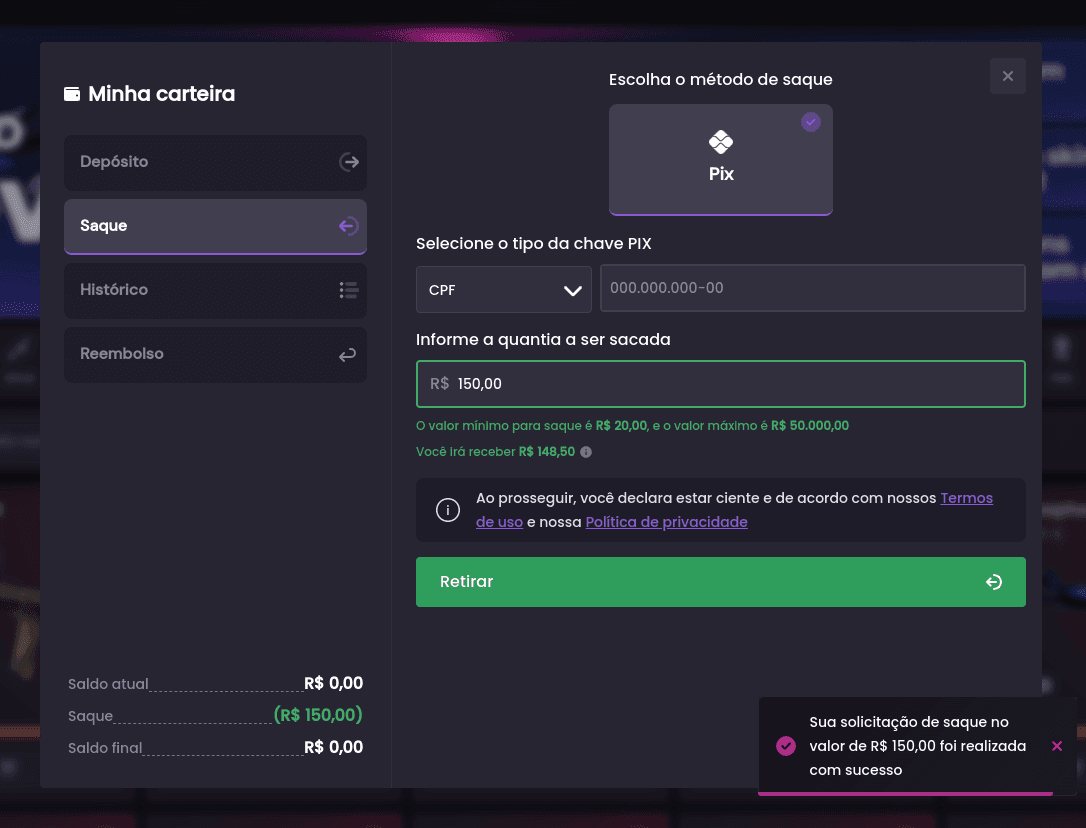Open the Reembolso section
The height and width of the screenshot is (828, 1086).
[215, 355]
